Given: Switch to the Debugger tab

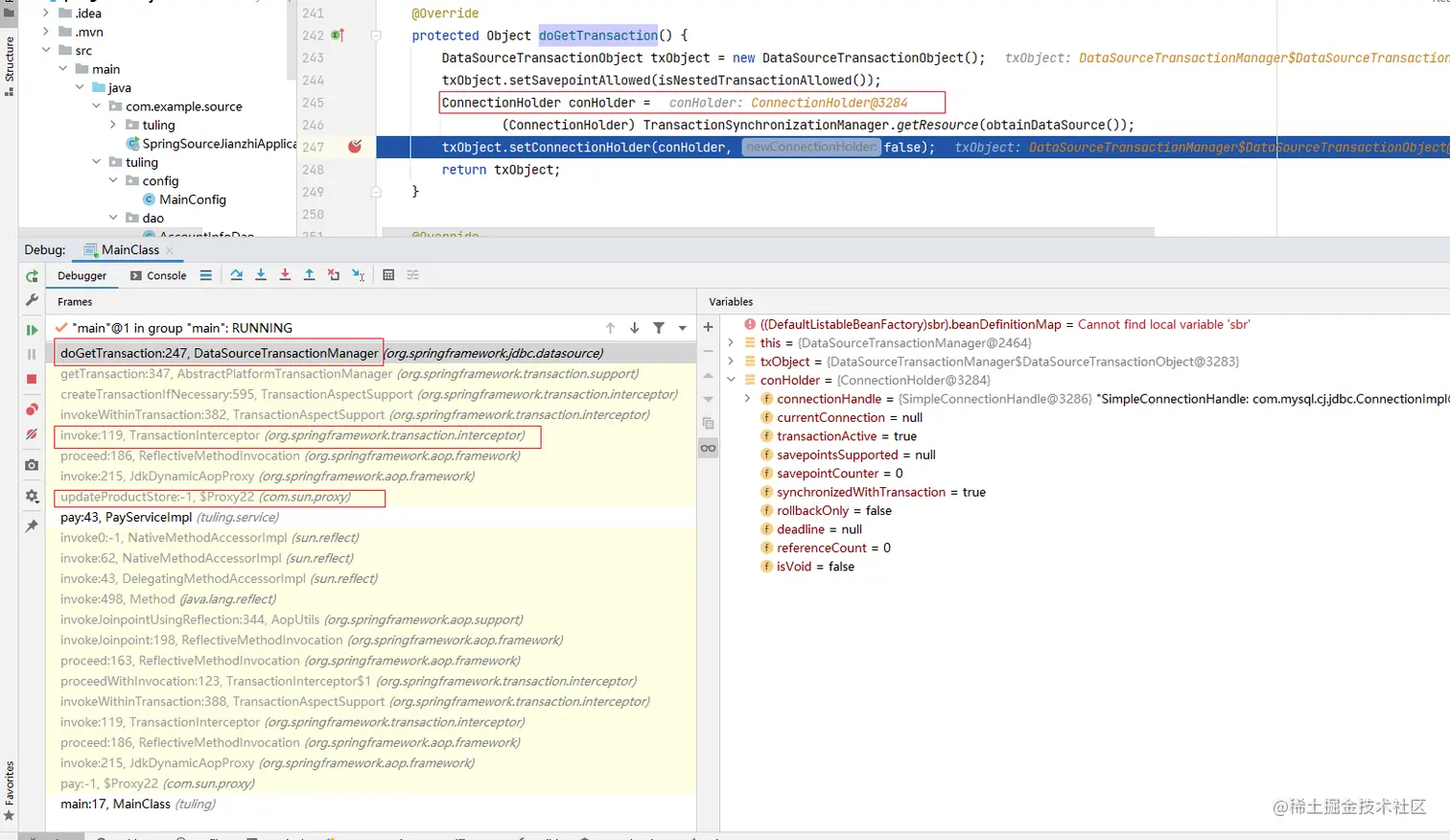Looking at the screenshot, I should (82, 275).
